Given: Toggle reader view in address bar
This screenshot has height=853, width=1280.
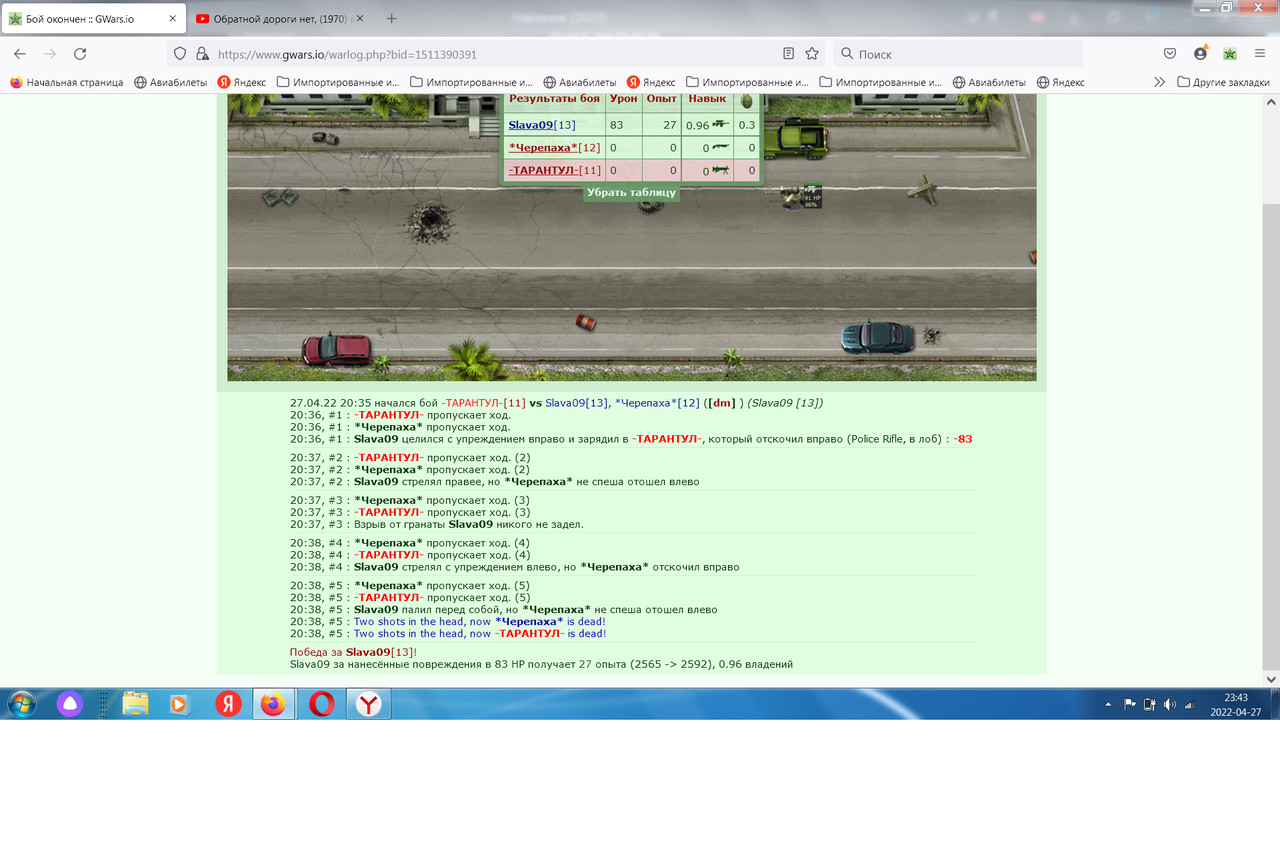Looking at the screenshot, I should (788, 54).
